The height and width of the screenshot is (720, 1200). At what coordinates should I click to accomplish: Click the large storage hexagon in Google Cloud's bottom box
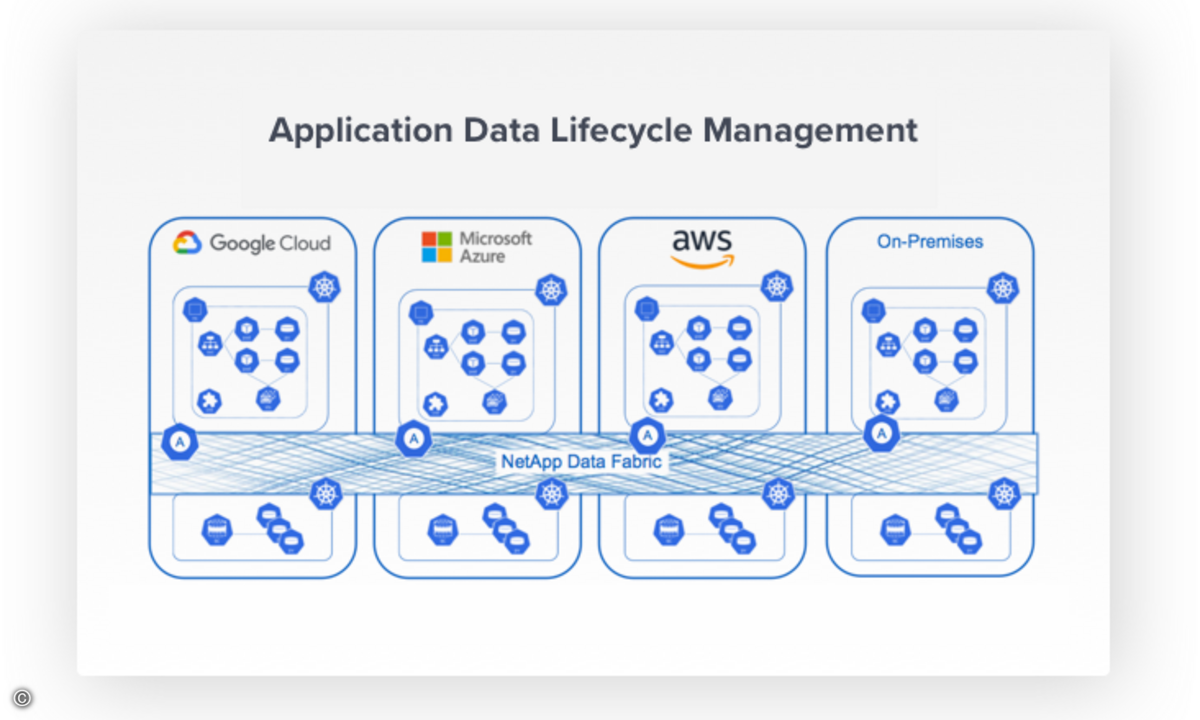click(217, 529)
